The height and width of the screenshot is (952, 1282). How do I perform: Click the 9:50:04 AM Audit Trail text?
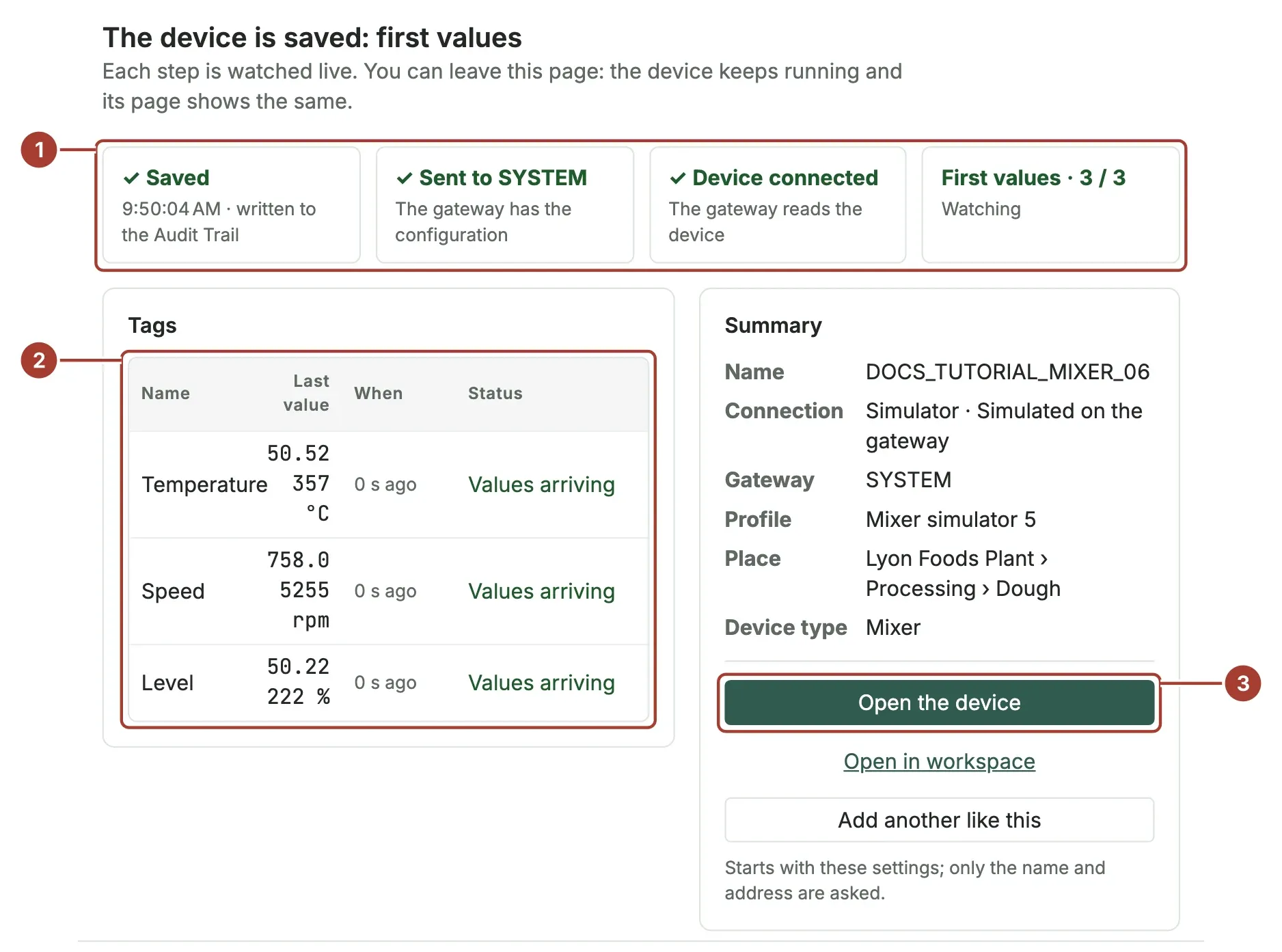click(x=219, y=221)
